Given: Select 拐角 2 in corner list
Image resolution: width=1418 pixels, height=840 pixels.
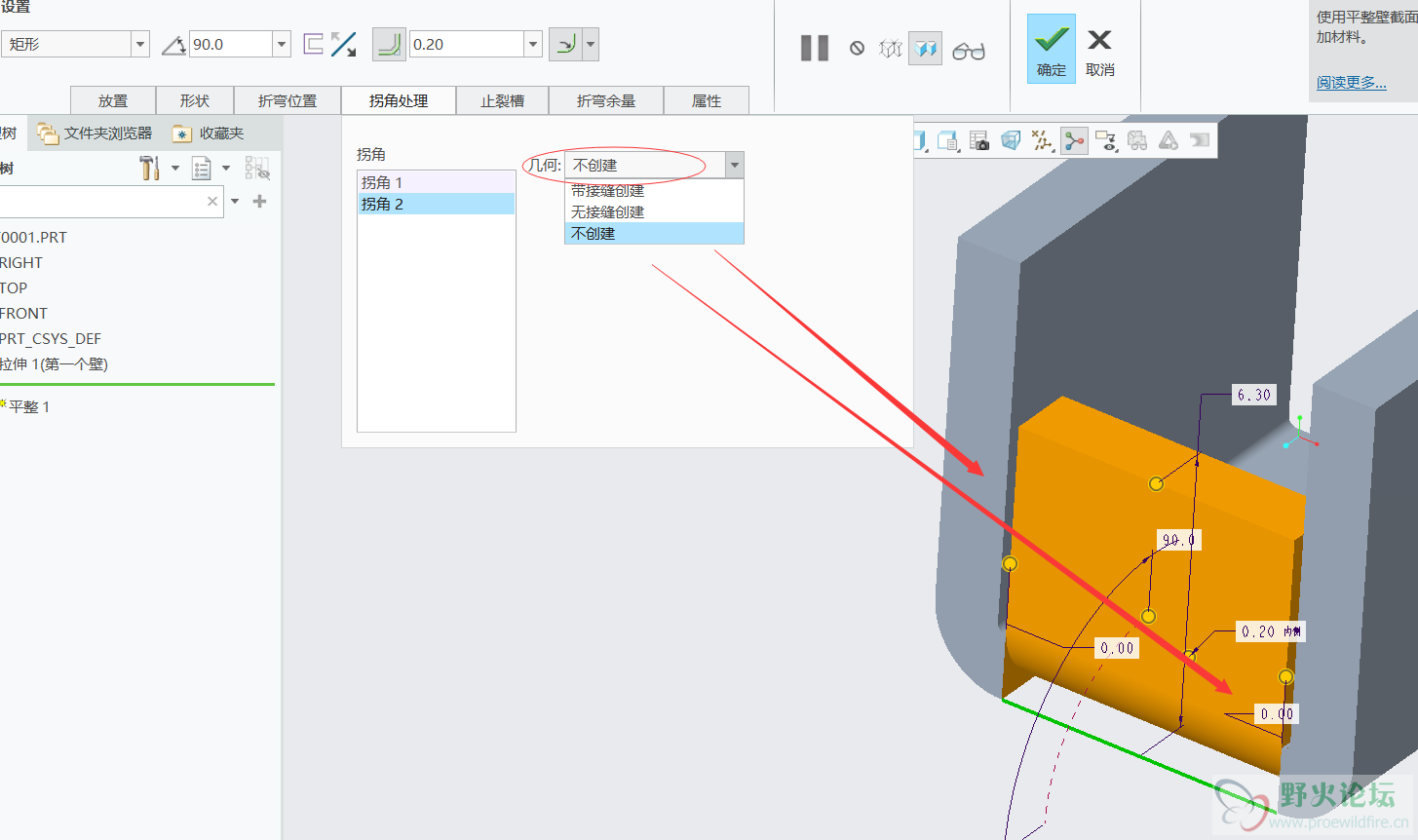Looking at the screenshot, I should tap(436, 204).
